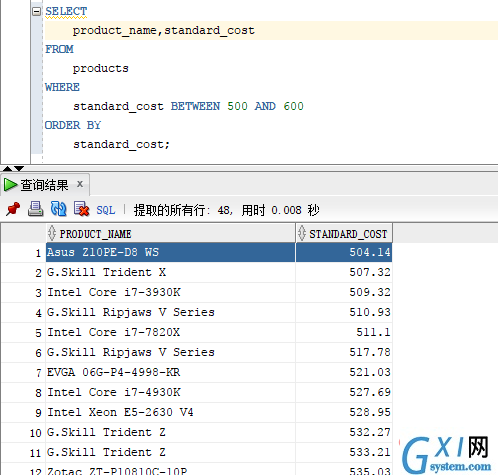Click the green run icon on results tab
This screenshot has height=475, width=498.
10,185
